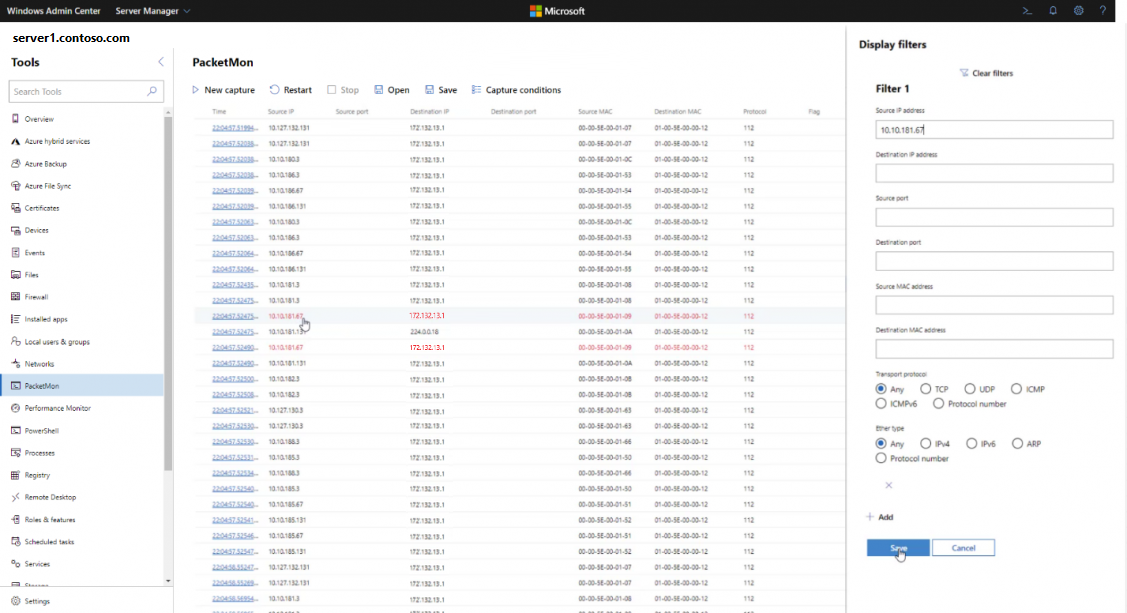Select the TCP transport protocol
The height and width of the screenshot is (613, 1127).
click(926, 389)
